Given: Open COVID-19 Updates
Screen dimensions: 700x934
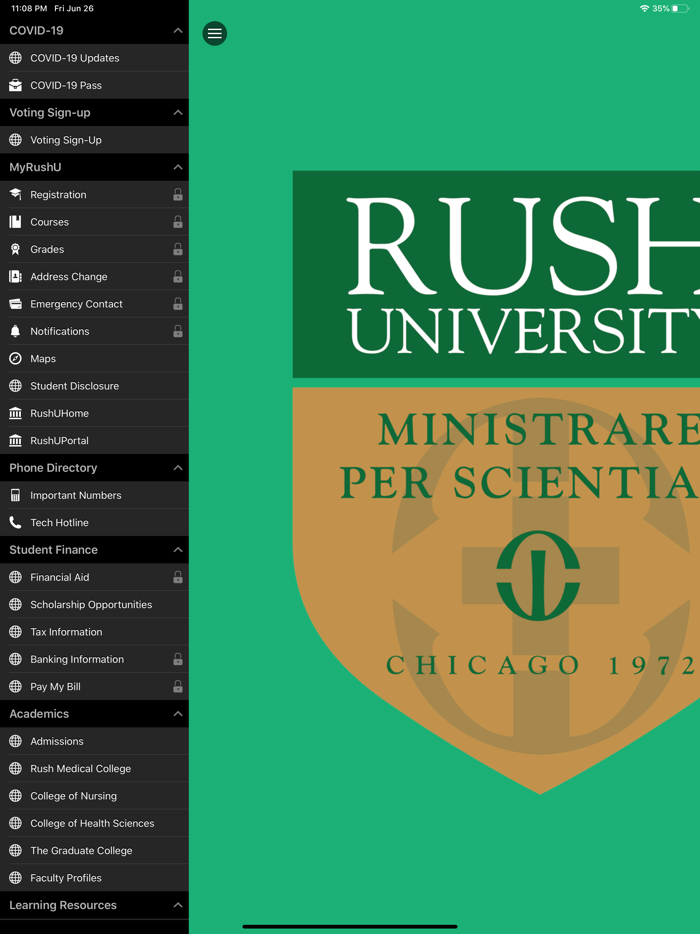Looking at the screenshot, I should click(x=94, y=58).
